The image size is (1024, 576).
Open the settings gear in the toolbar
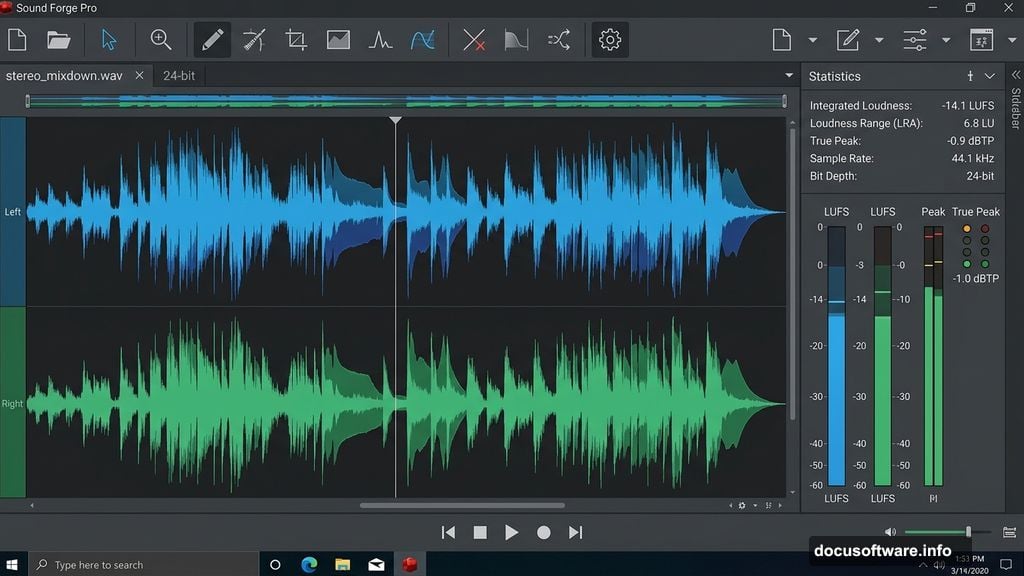pyautogui.click(x=608, y=40)
